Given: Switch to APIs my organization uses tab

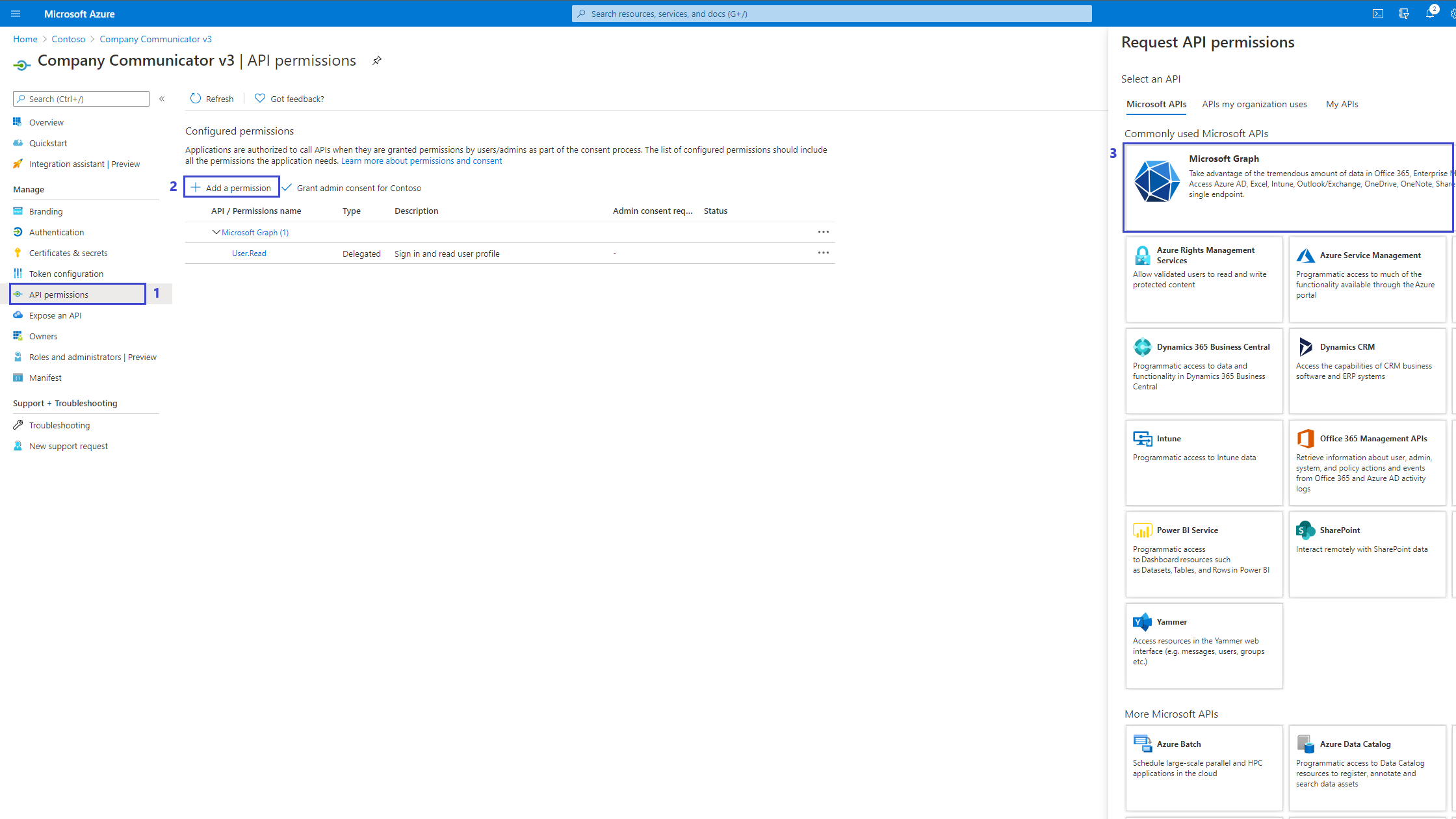Looking at the screenshot, I should 1255,104.
